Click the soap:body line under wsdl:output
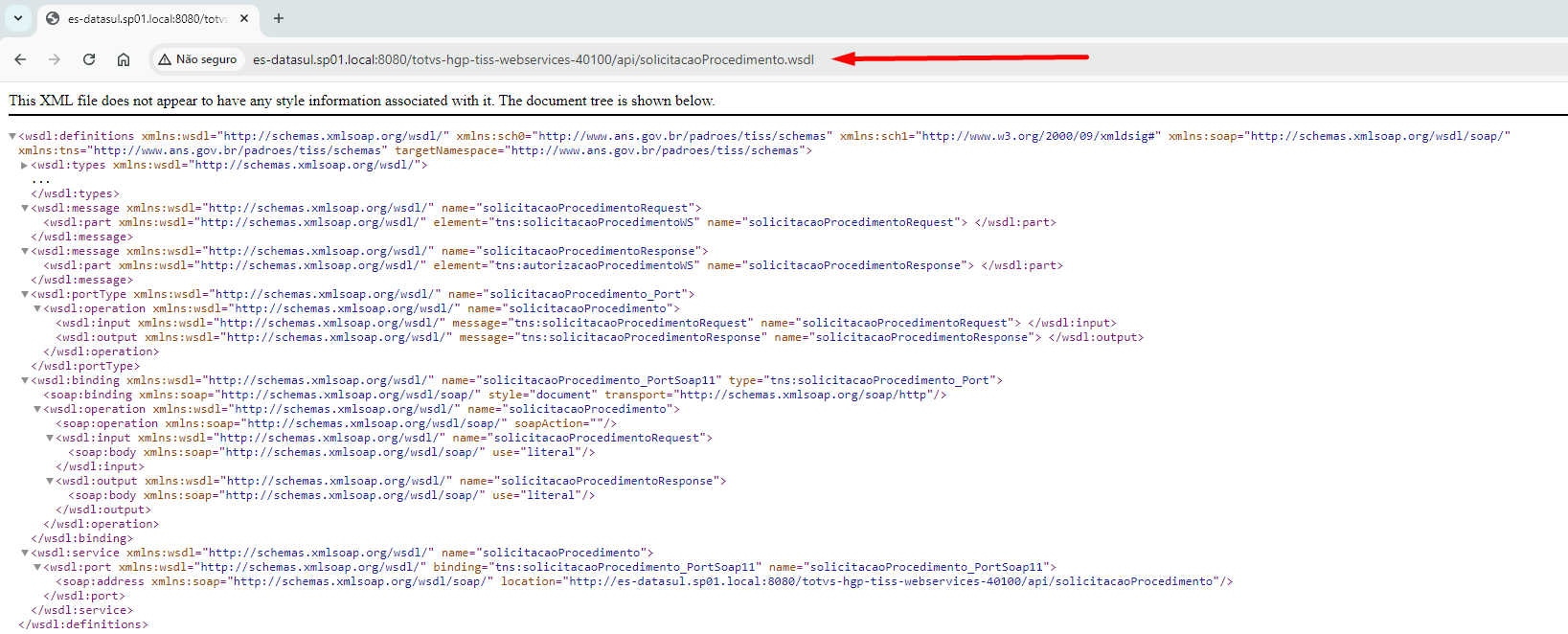Viewport: 1568px width, 634px height. point(331,495)
